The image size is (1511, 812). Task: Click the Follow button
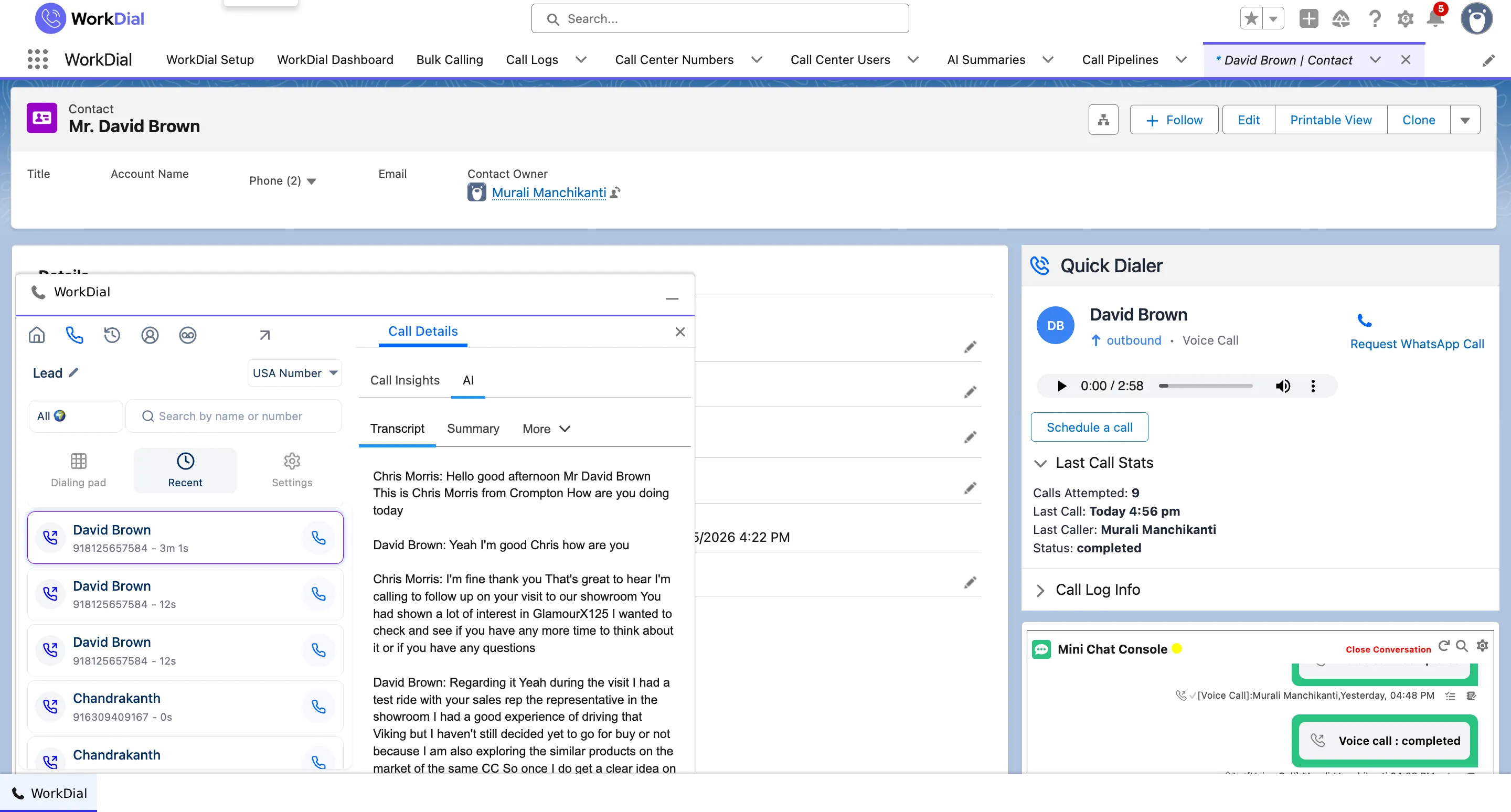pos(1174,120)
